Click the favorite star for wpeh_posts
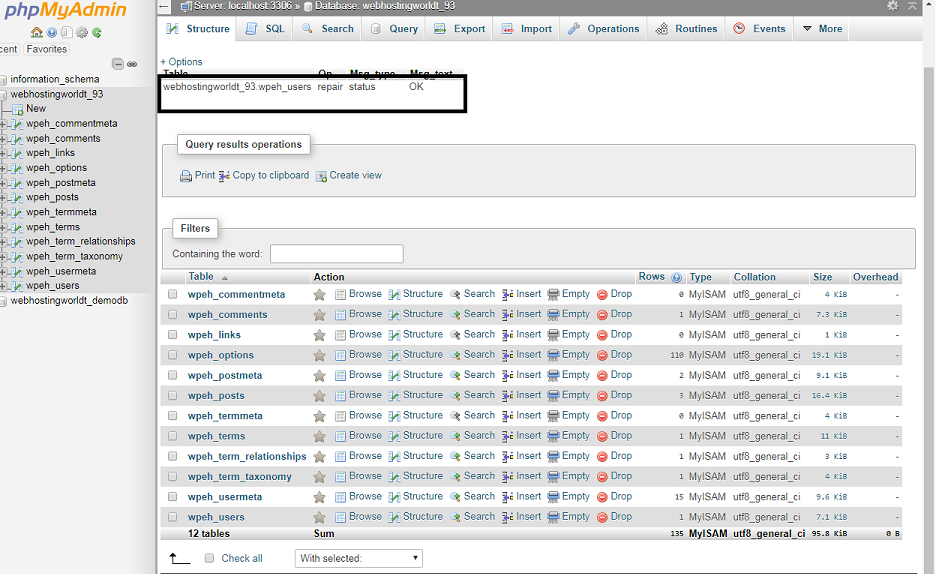This screenshot has height=574, width=952. click(x=319, y=396)
